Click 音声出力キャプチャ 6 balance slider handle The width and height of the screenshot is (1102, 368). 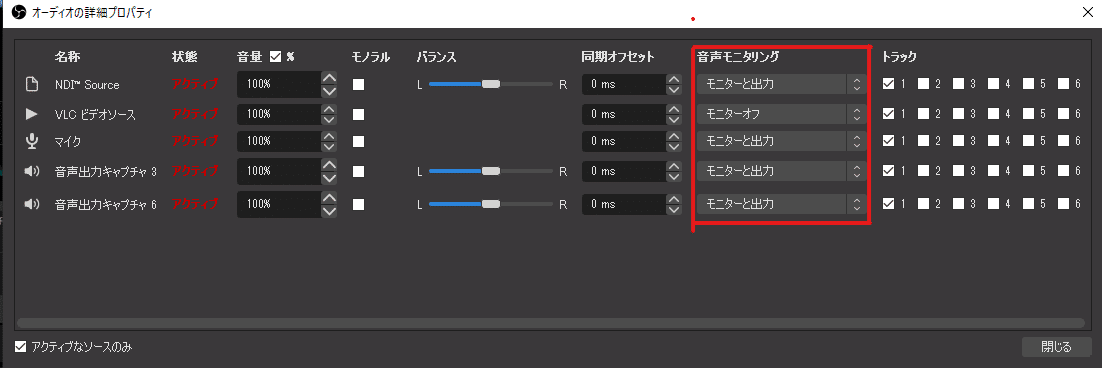pos(491,204)
